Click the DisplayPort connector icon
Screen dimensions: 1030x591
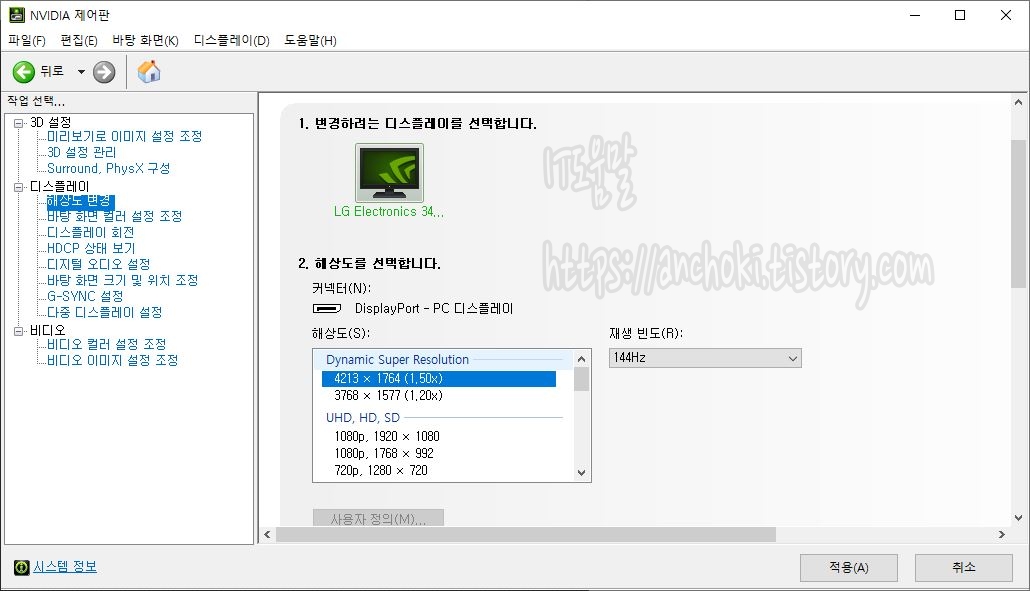click(326, 308)
